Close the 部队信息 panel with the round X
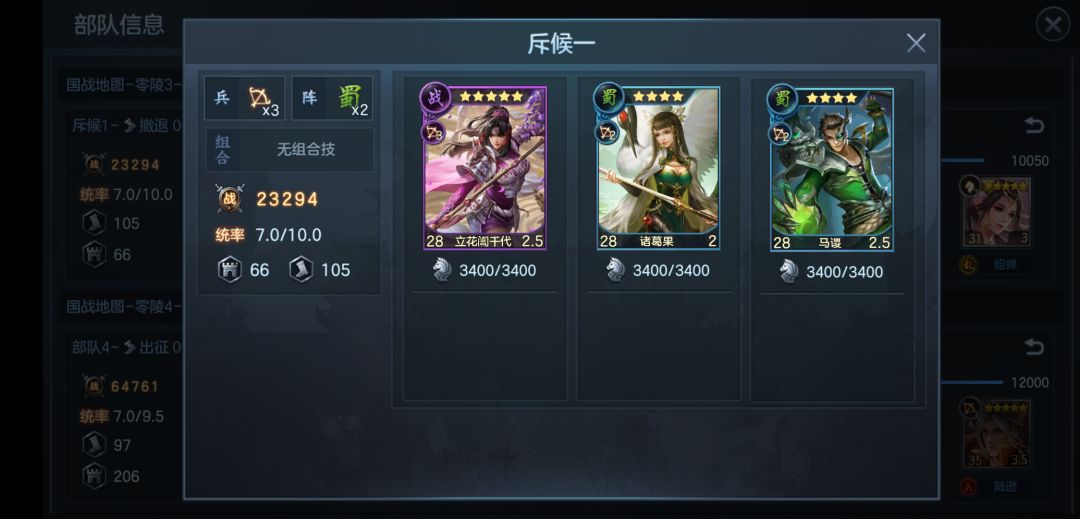Viewport: 1080px width, 519px height. coord(1052,25)
